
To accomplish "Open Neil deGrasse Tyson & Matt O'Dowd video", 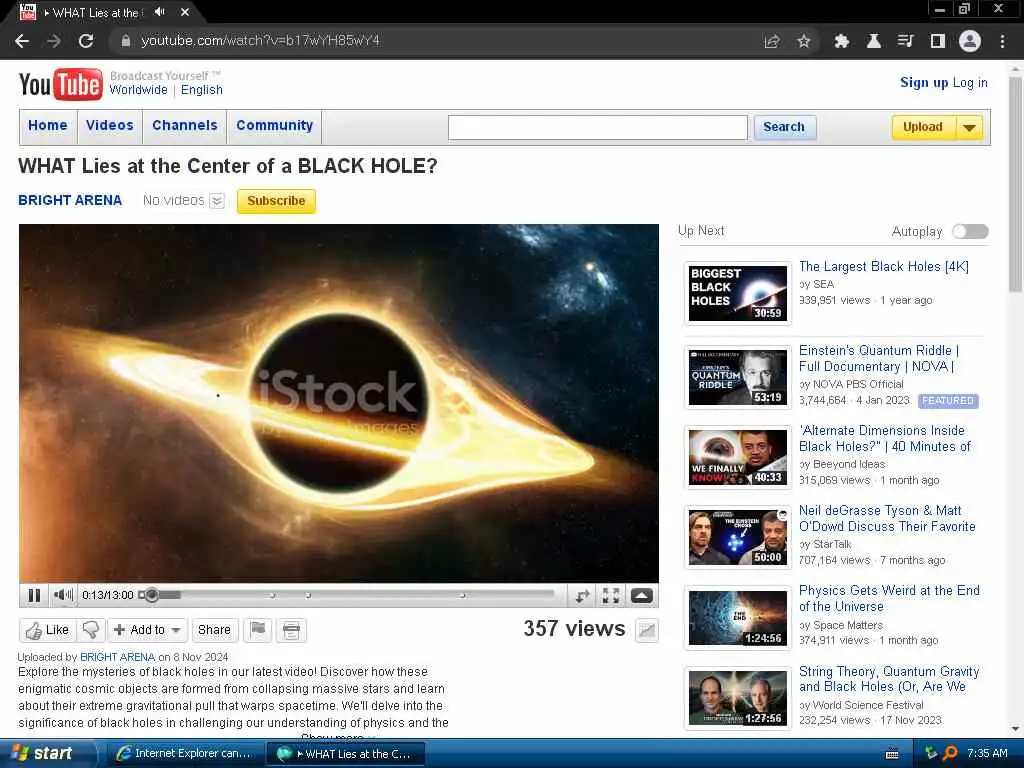I will 887,519.
